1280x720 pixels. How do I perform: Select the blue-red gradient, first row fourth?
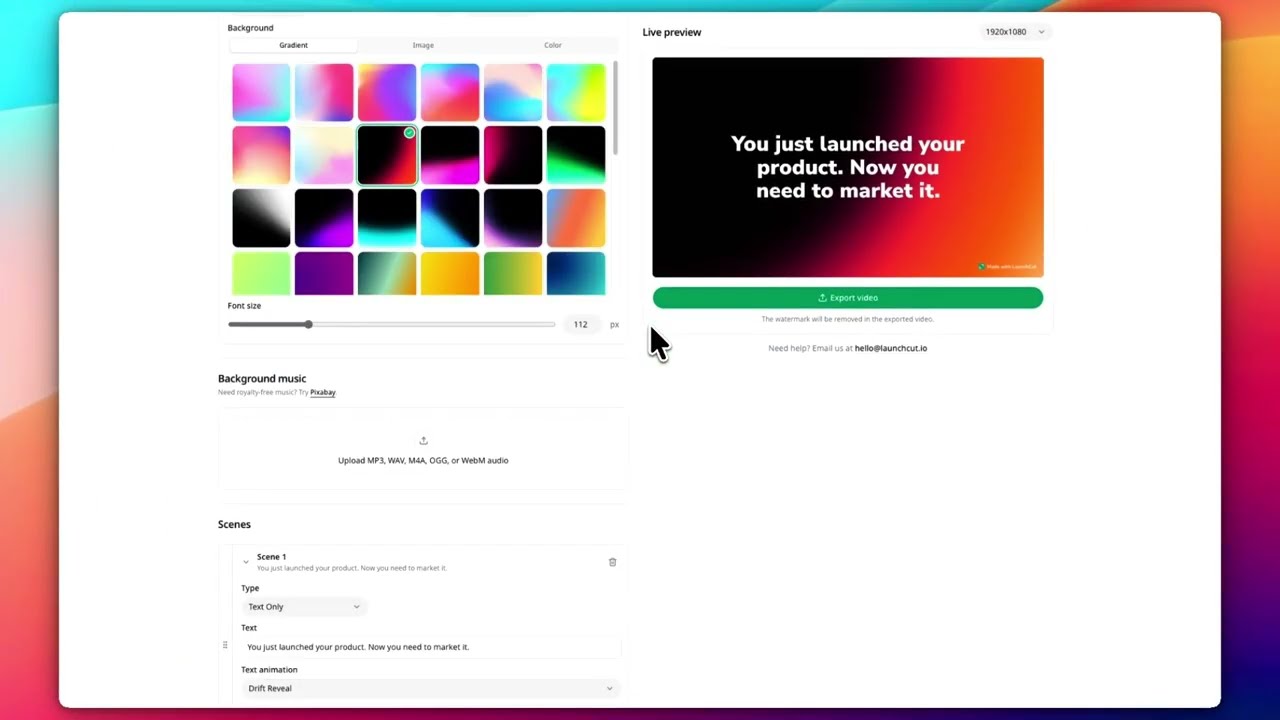[450, 92]
